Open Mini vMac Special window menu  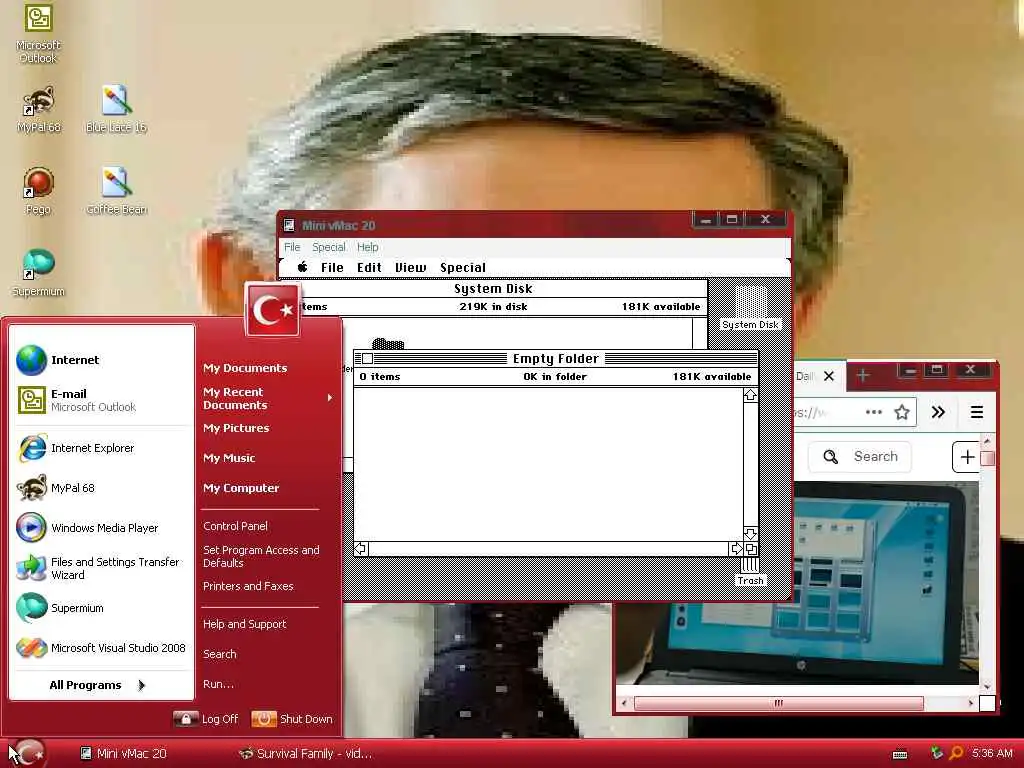328,247
